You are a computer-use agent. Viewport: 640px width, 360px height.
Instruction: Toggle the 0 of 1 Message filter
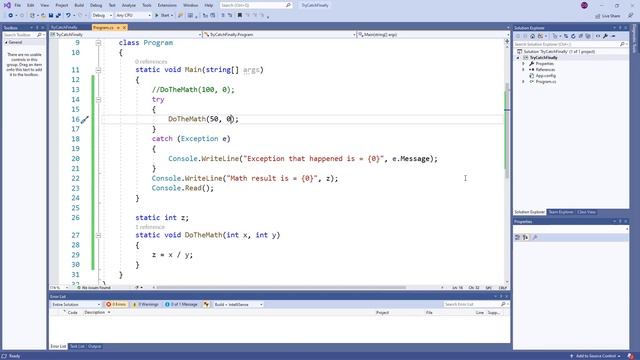pos(181,304)
